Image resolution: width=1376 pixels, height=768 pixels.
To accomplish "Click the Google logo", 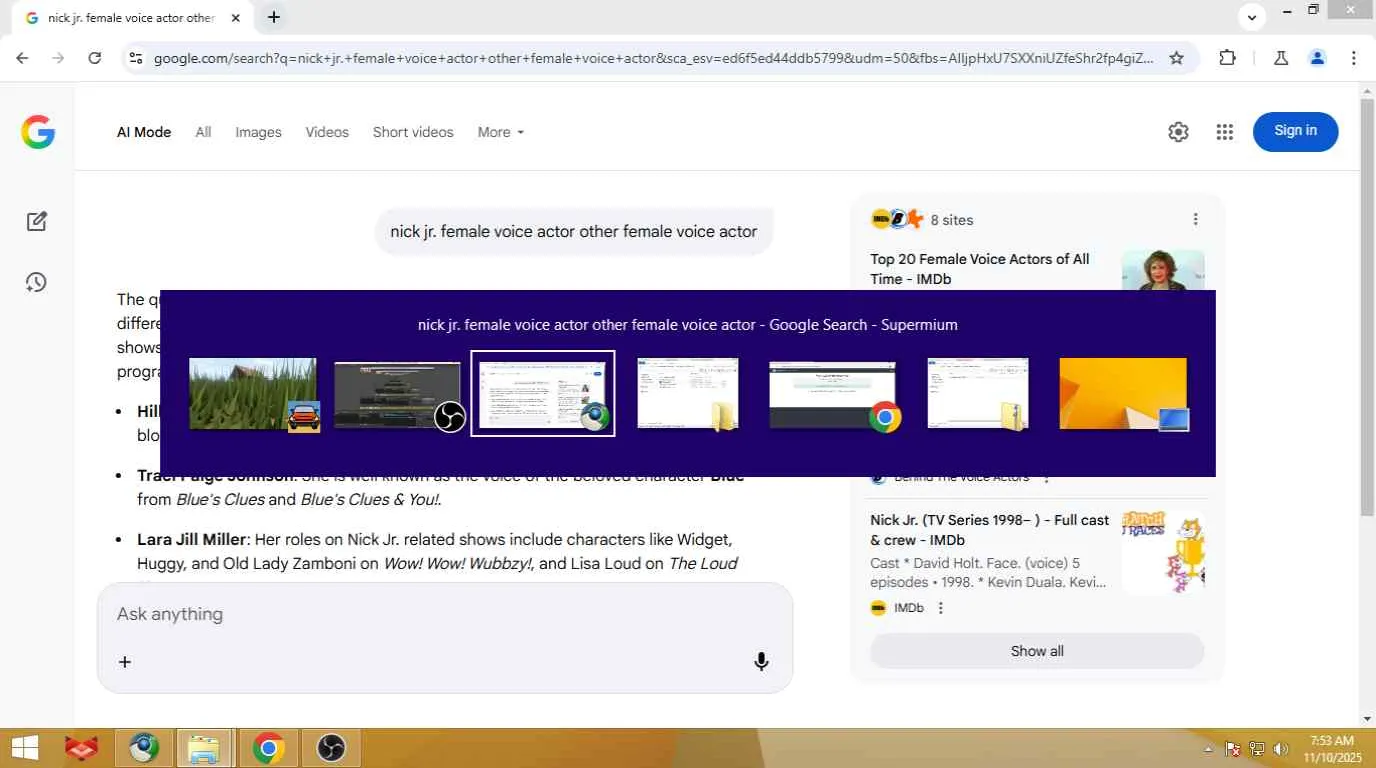I will coord(38,132).
